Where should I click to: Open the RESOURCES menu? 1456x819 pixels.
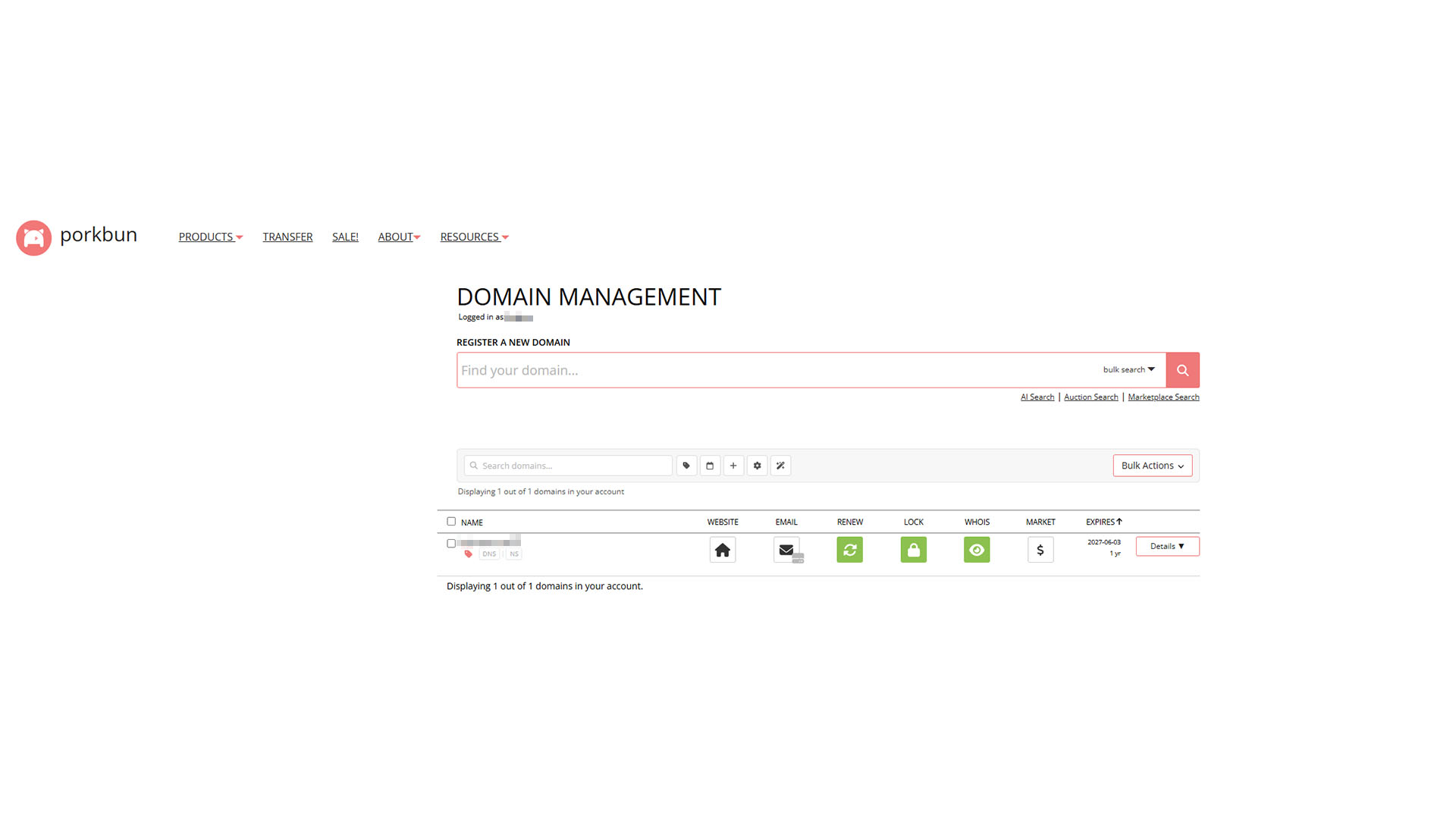pyautogui.click(x=475, y=237)
